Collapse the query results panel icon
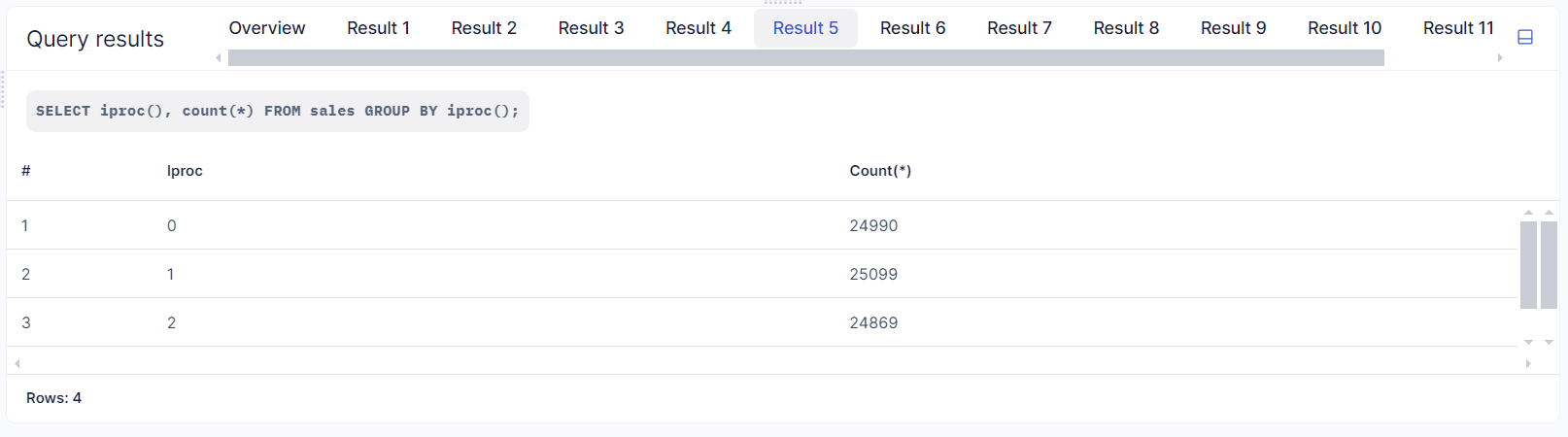This screenshot has width=1568, height=437. pyautogui.click(x=1524, y=38)
